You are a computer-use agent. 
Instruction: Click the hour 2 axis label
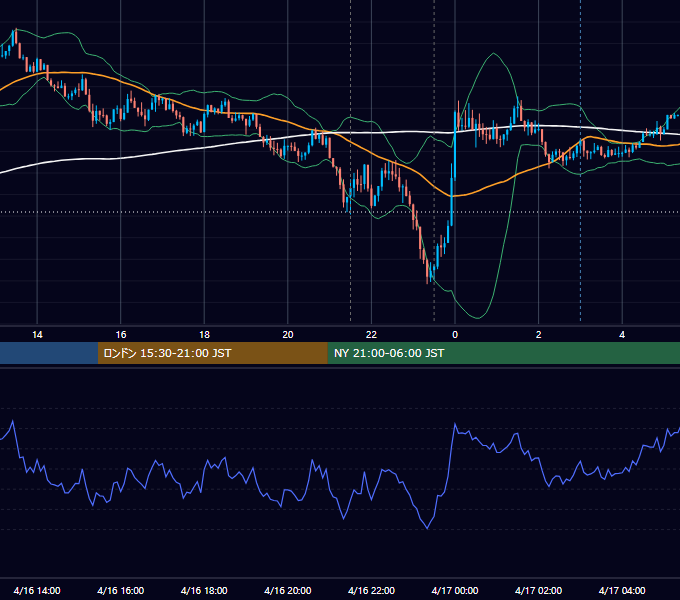(539, 335)
